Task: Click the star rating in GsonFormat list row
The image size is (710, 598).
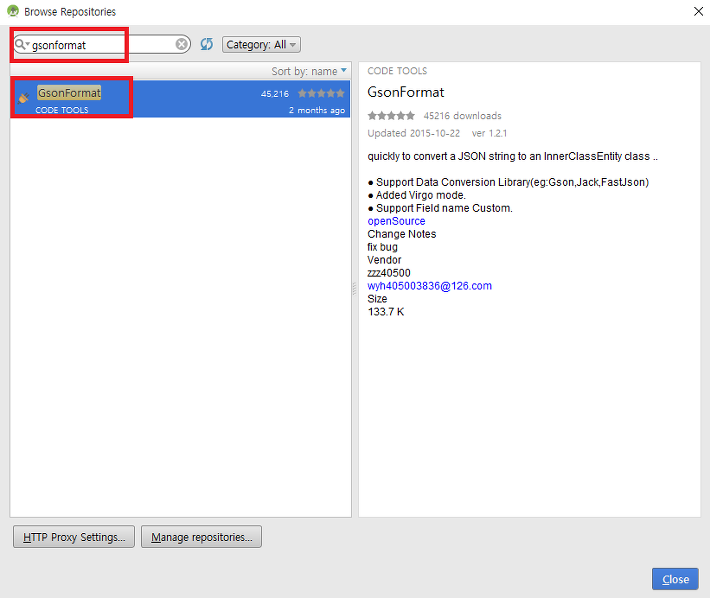Action: (321, 93)
